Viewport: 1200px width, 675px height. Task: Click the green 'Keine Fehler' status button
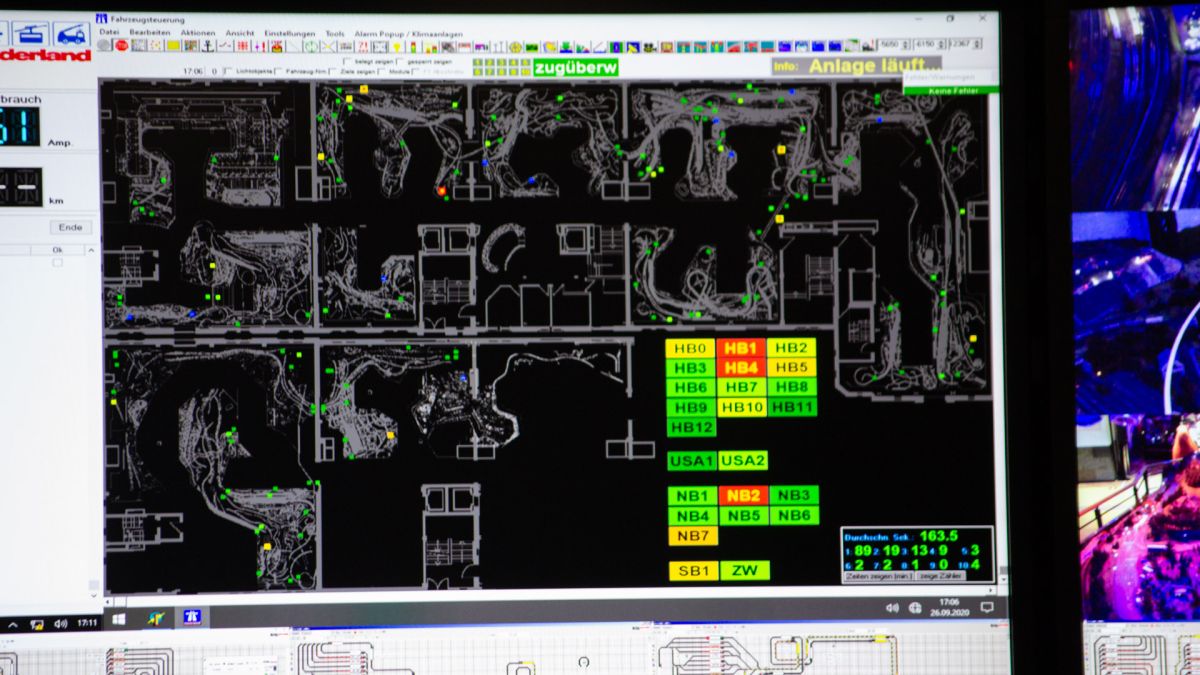(x=951, y=90)
